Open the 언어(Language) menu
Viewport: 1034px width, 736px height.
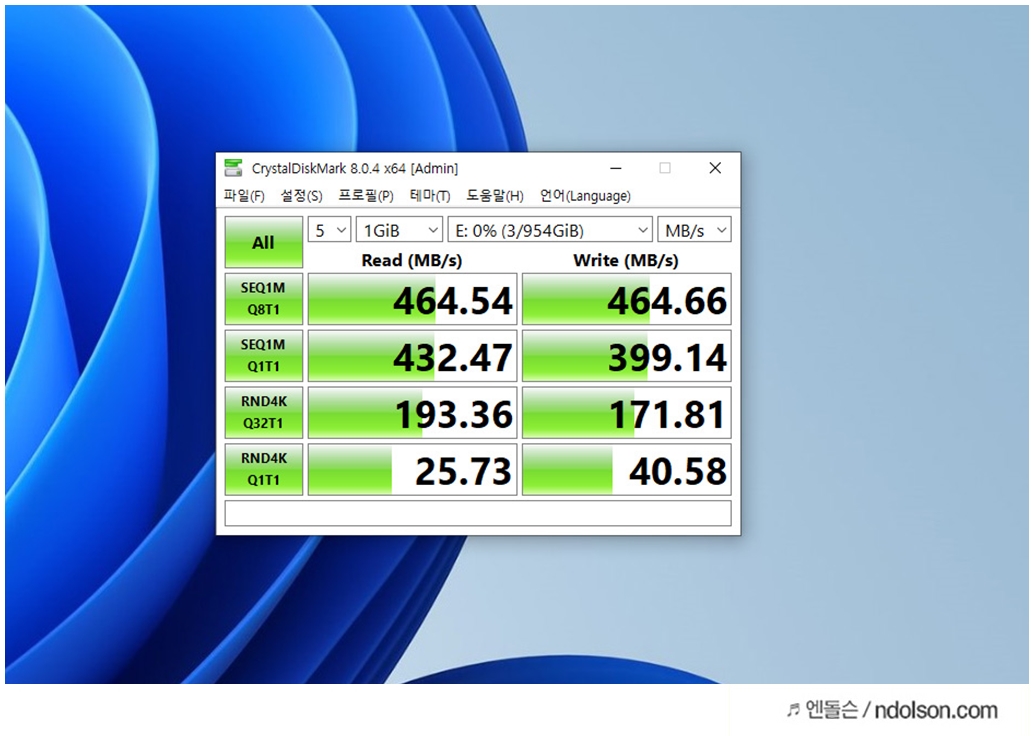[x=585, y=196]
